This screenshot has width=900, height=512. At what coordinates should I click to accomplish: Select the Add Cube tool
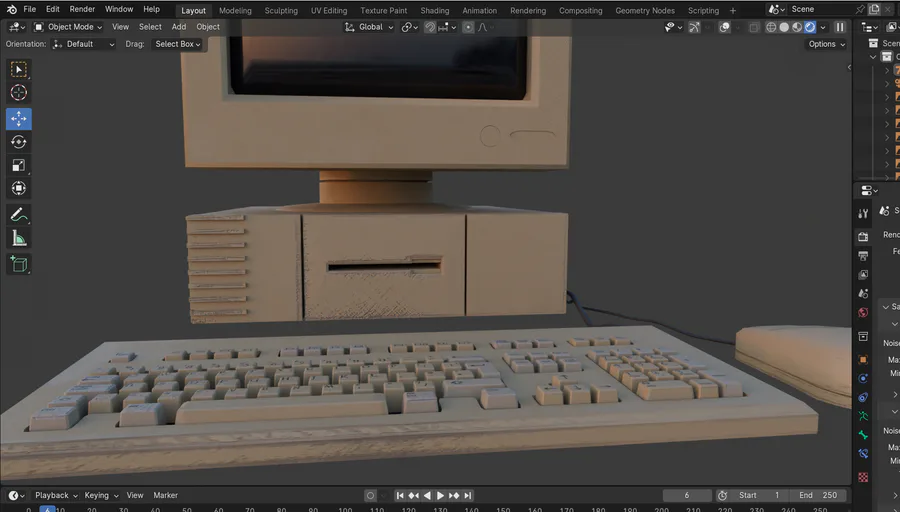pos(19,264)
